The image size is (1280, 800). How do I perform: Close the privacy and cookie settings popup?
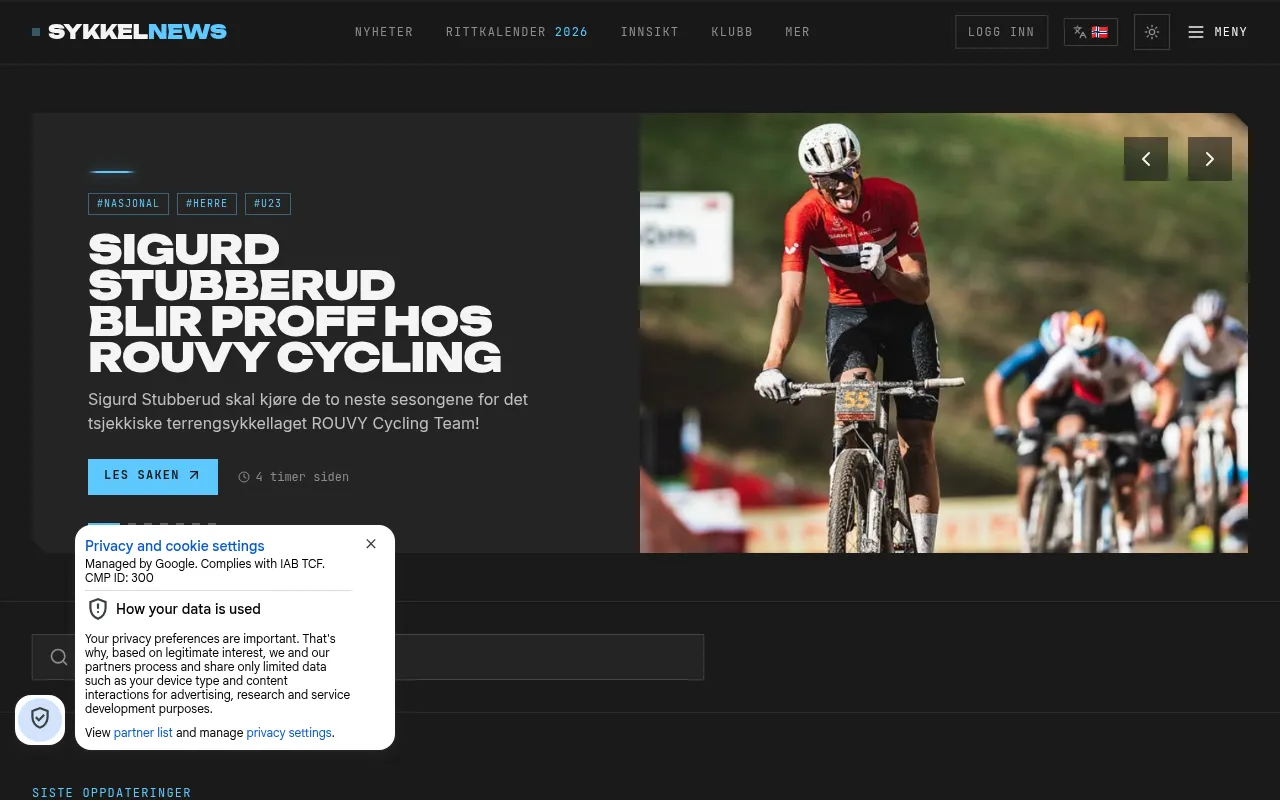371,544
